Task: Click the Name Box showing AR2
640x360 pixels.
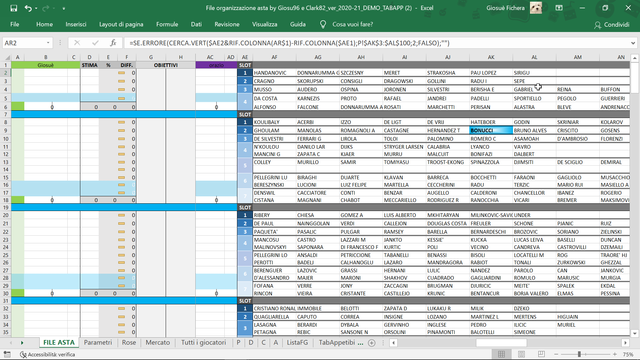Action: (x=24, y=43)
